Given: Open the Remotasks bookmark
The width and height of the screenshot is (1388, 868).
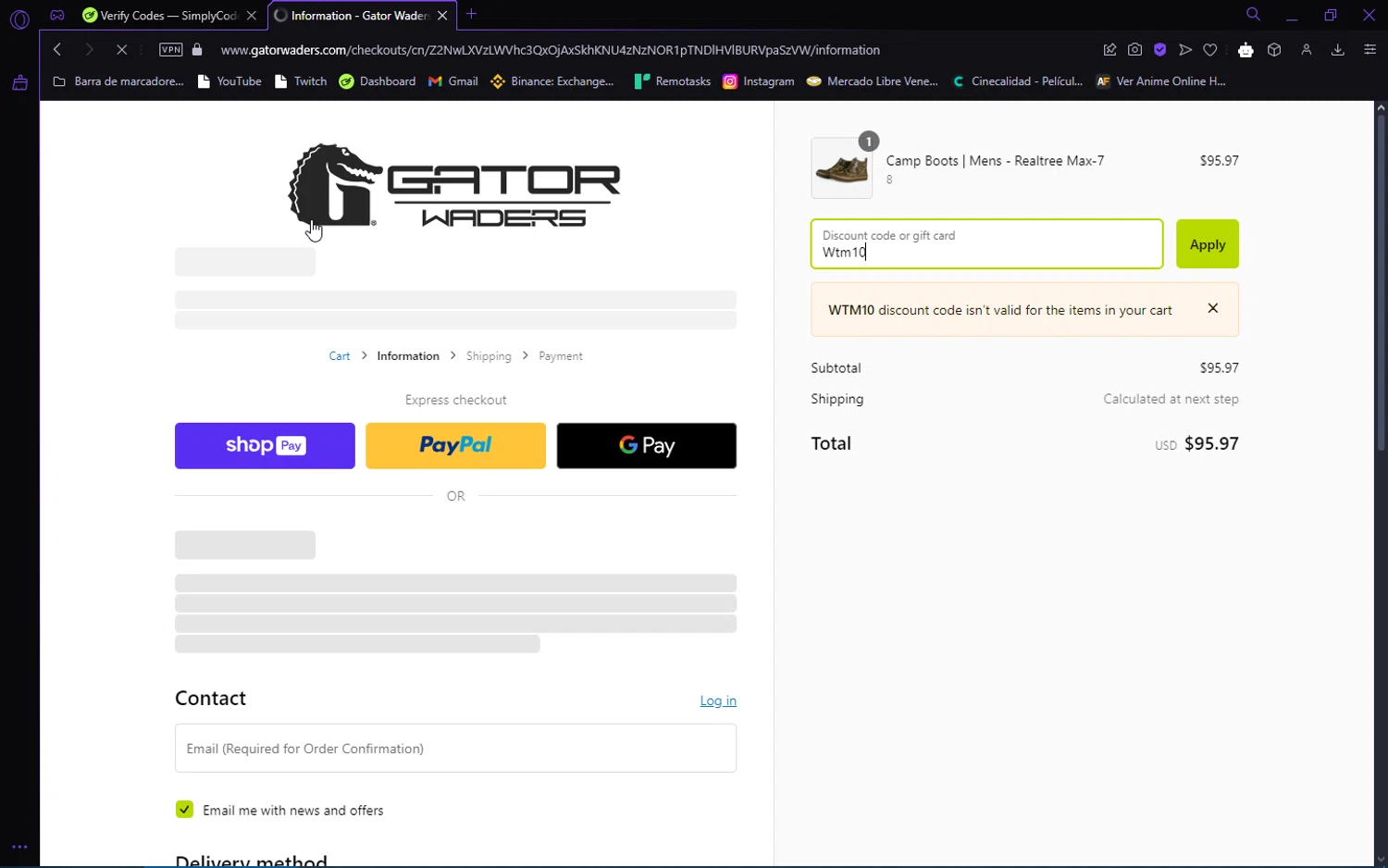Looking at the screenshot, I should [x=672, y=81].
